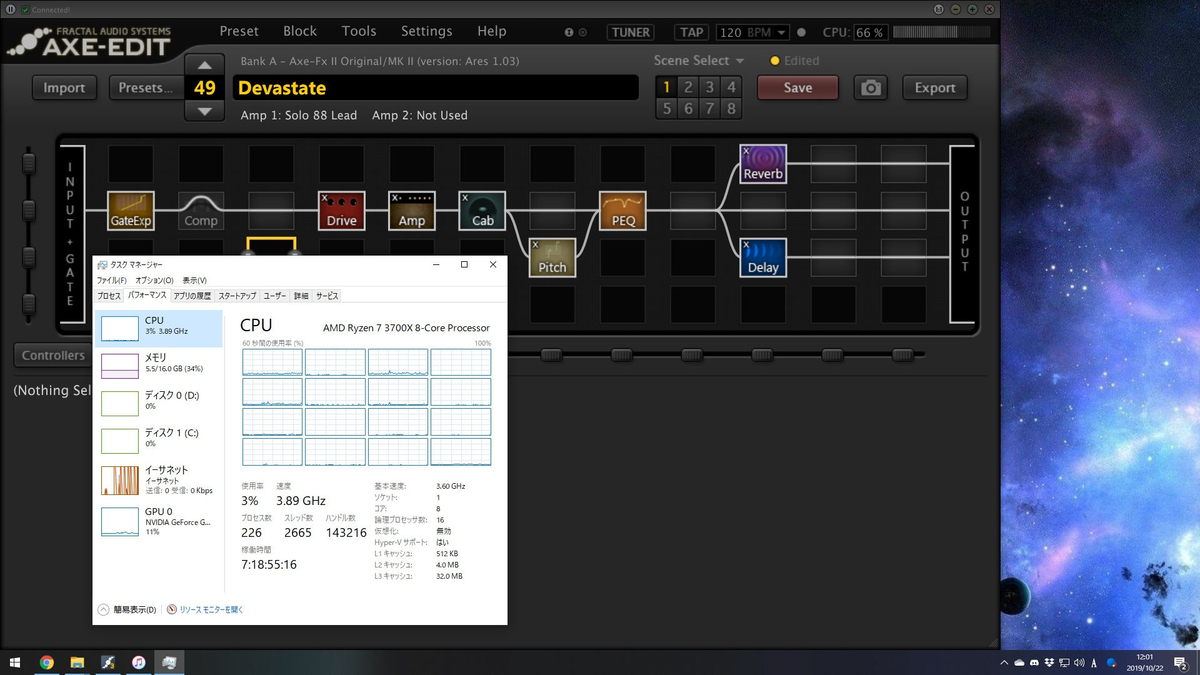Select the Pitch block

[x=552, y=258]
